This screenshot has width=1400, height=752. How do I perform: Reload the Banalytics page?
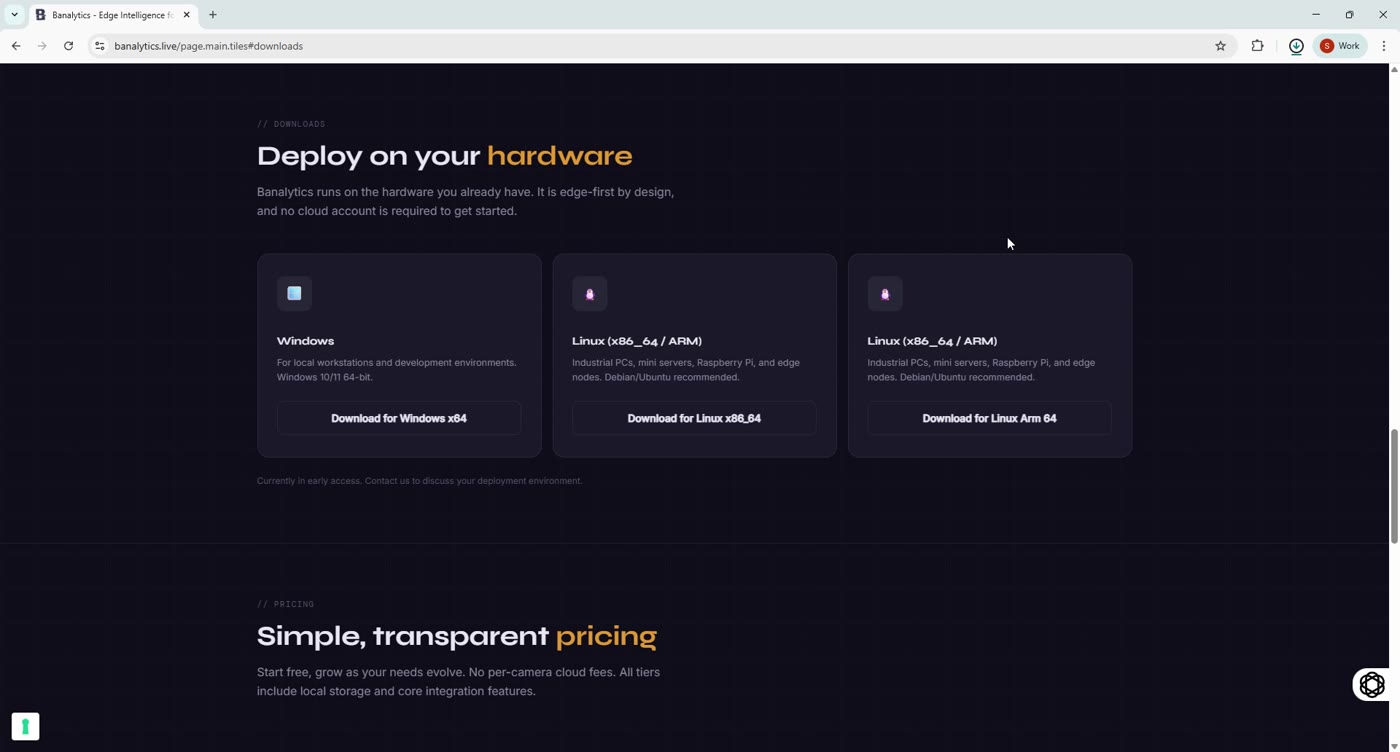(68, 46)
